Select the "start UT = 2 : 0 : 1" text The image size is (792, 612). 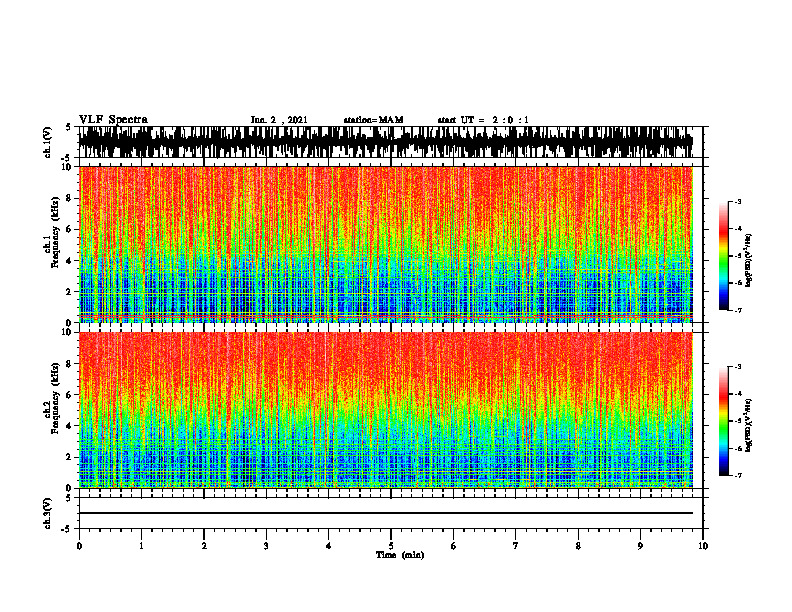pyautogui.click(x=483, y=120)
